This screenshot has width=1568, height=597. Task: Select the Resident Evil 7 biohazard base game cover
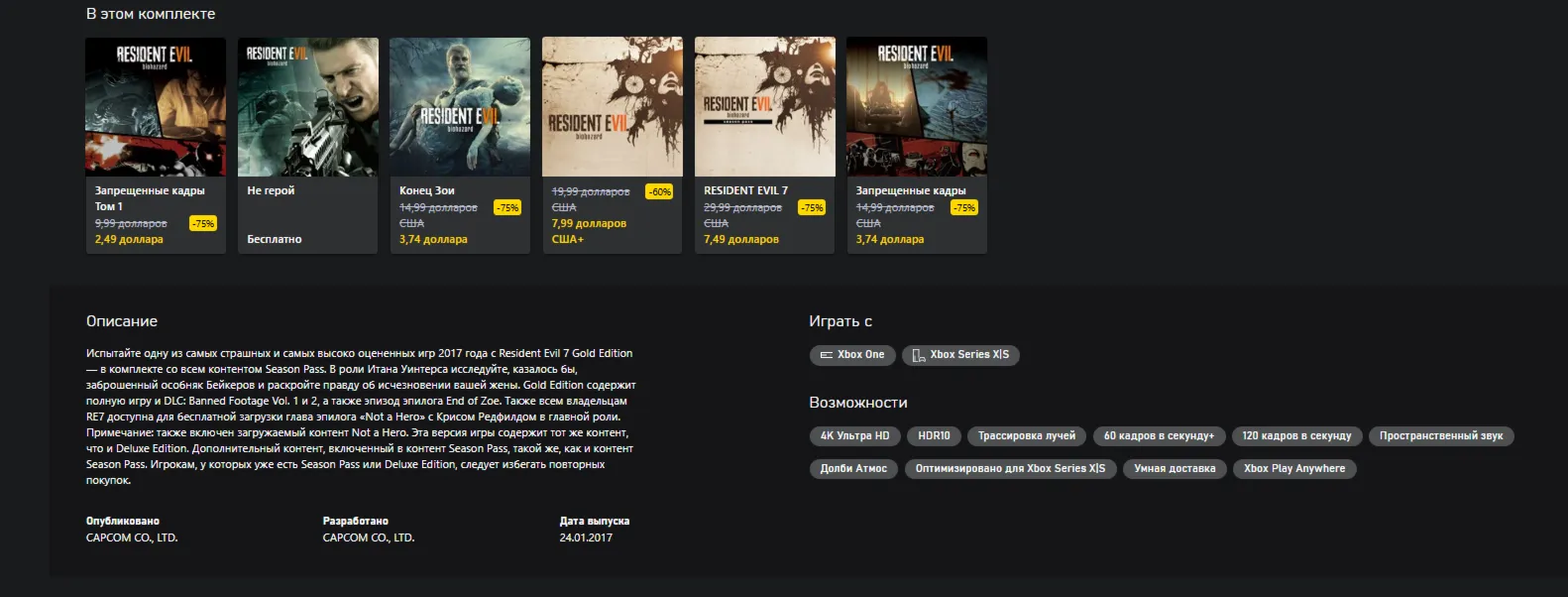[x=613, y=107]
